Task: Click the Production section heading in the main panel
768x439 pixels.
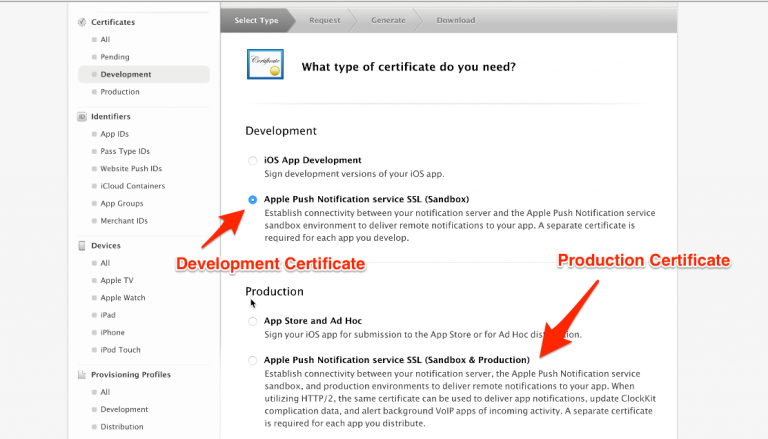Action: coord(274,292)
